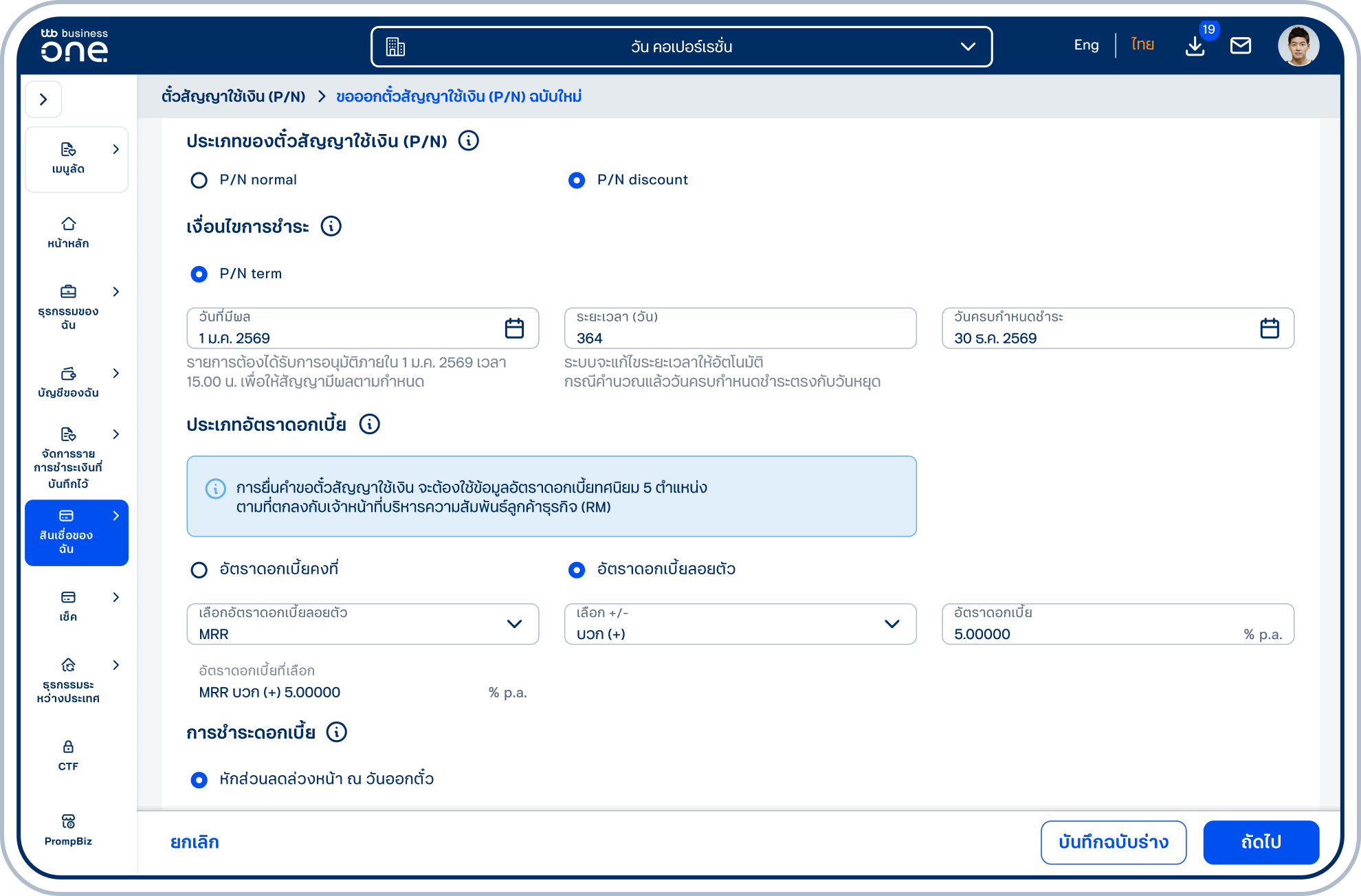
Task: Click the user profile avatar
Action: [x=1298, y=46]
